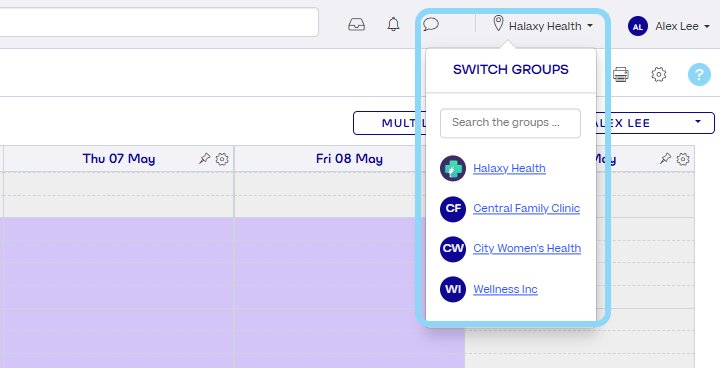Click the Halaxy Health logo icon
The image size is (720, 368).
(x=453, y=168)
